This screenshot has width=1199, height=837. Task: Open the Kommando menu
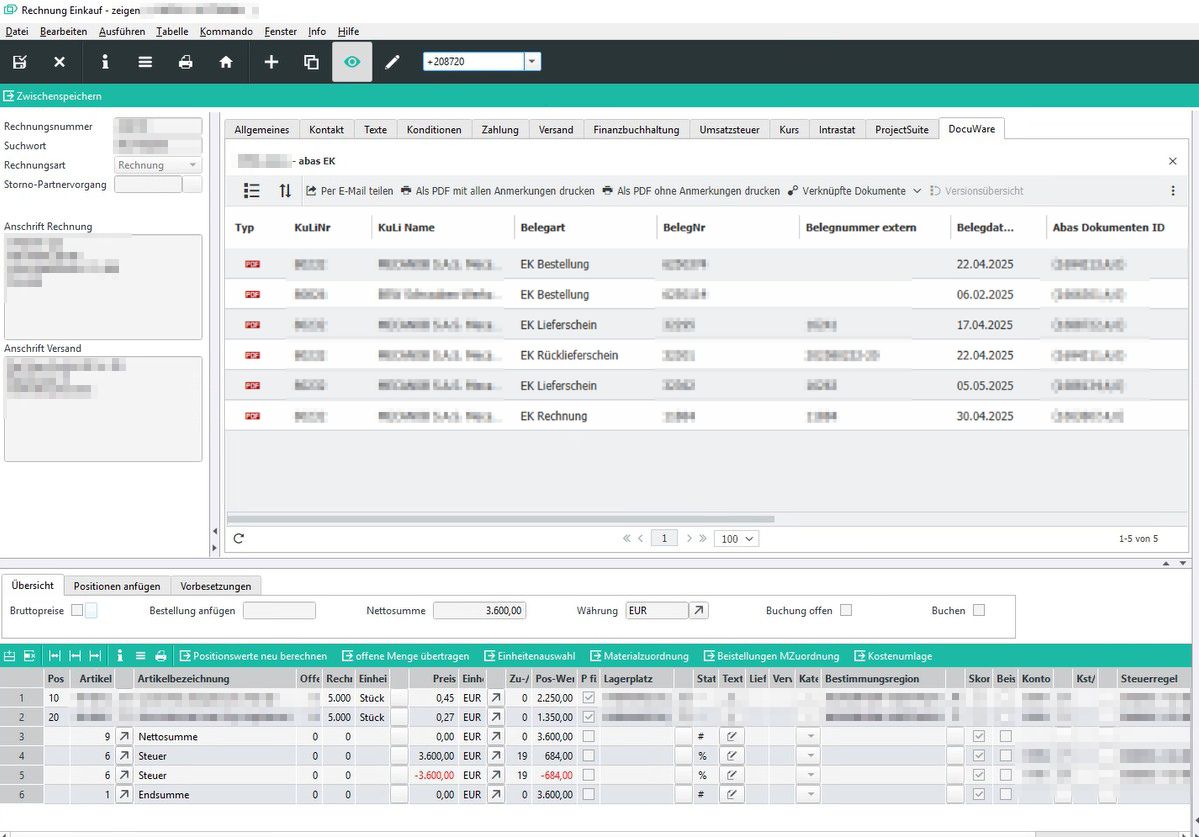click(226, 31)
